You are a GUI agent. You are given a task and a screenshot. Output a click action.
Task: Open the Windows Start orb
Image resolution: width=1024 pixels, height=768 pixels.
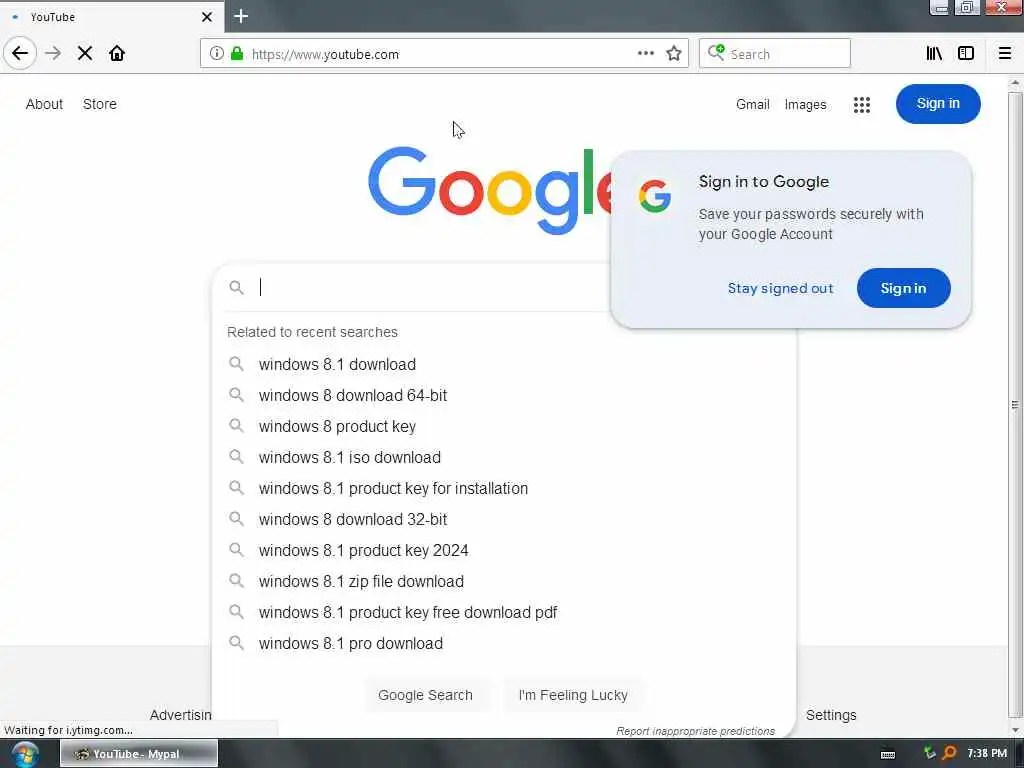25,754
